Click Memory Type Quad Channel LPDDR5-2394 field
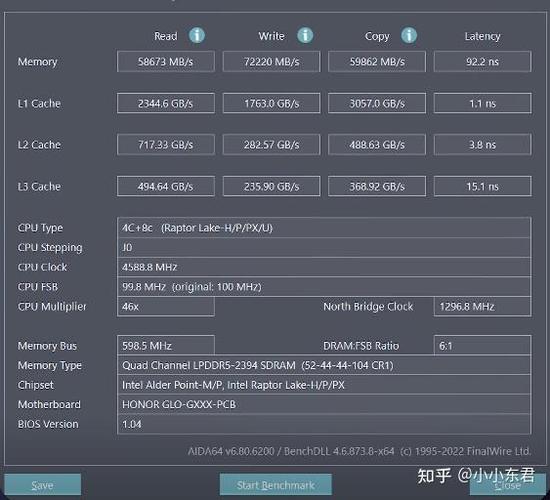The width and height of the screenshot is (550, 500). point(324,365)
